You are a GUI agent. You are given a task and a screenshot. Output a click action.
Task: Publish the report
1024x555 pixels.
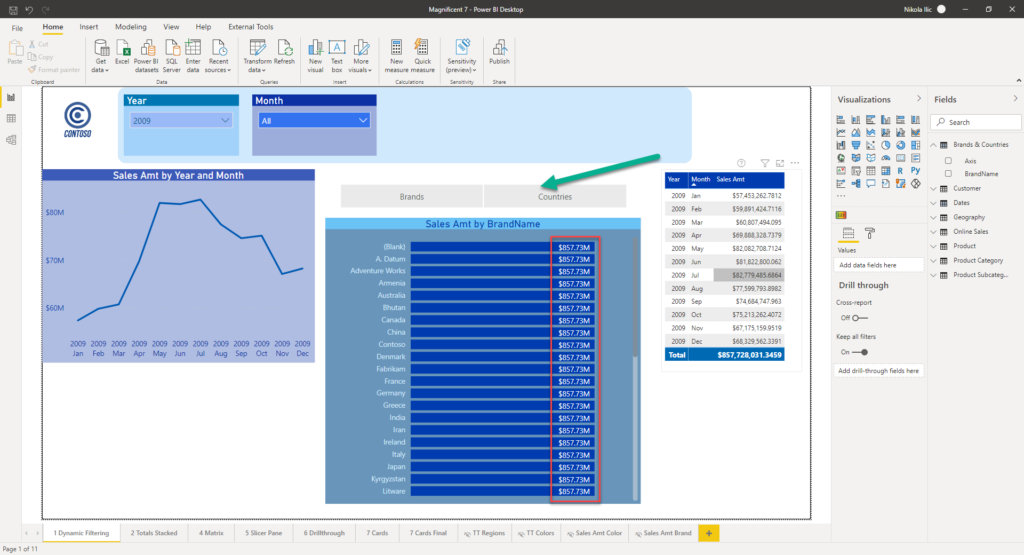tap(500, 52)
